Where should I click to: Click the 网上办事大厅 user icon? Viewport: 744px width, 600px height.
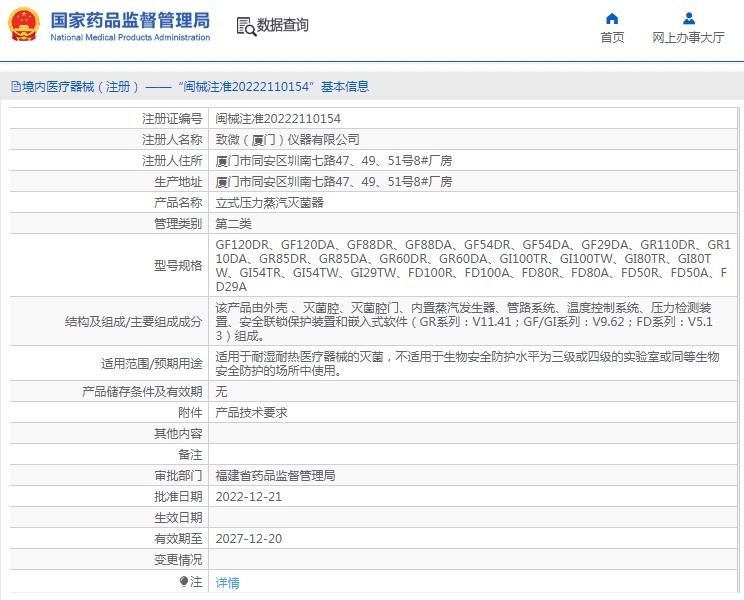click(x=688, y=18)
